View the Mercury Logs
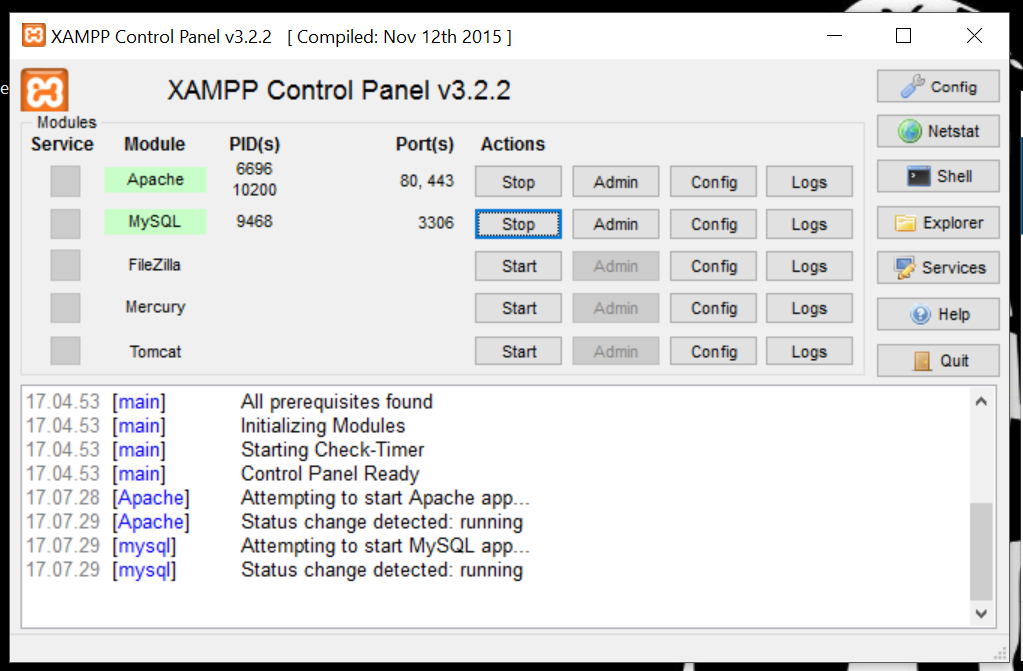The height and width of the screenshot is (671, 1023). pyautogui.click(x=809, y=307)
